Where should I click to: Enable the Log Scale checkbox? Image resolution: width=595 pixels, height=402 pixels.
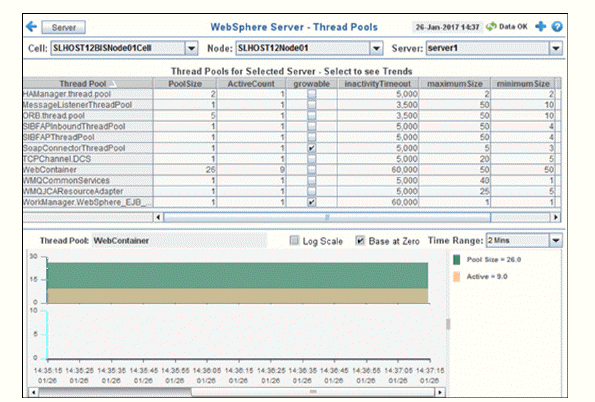294,240
